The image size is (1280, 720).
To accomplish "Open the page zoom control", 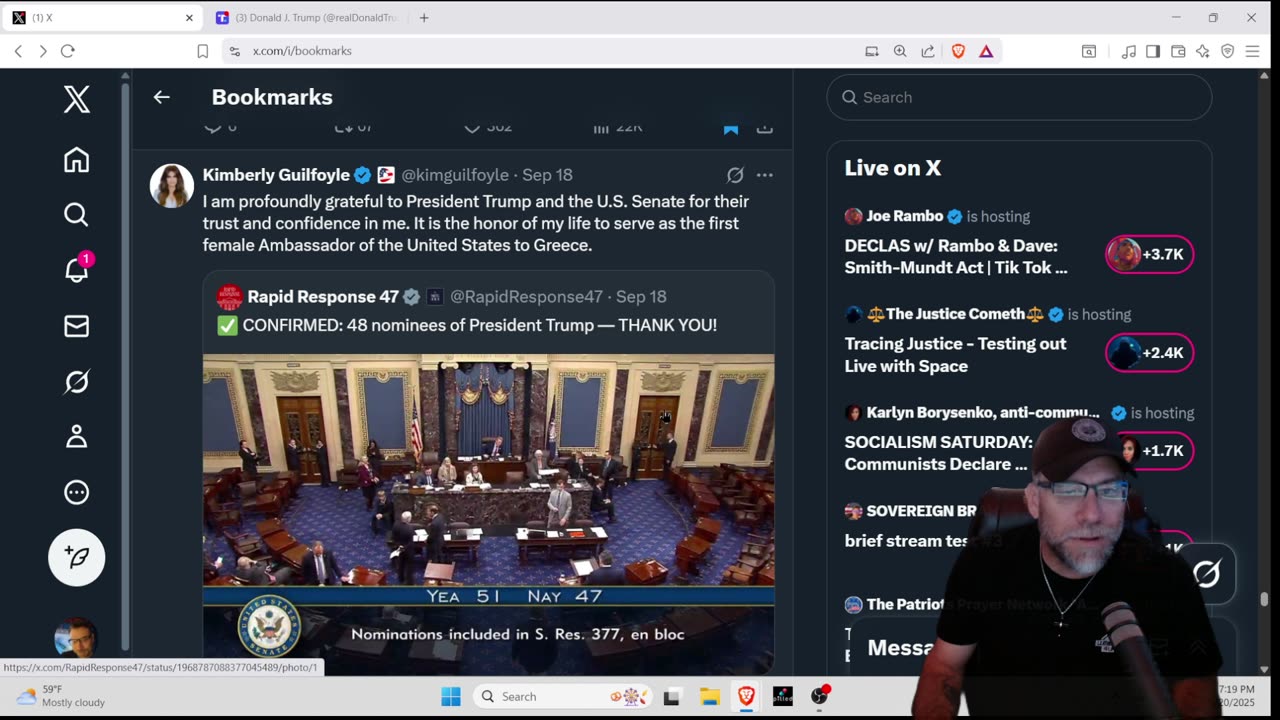I will [x=900, y=51].
